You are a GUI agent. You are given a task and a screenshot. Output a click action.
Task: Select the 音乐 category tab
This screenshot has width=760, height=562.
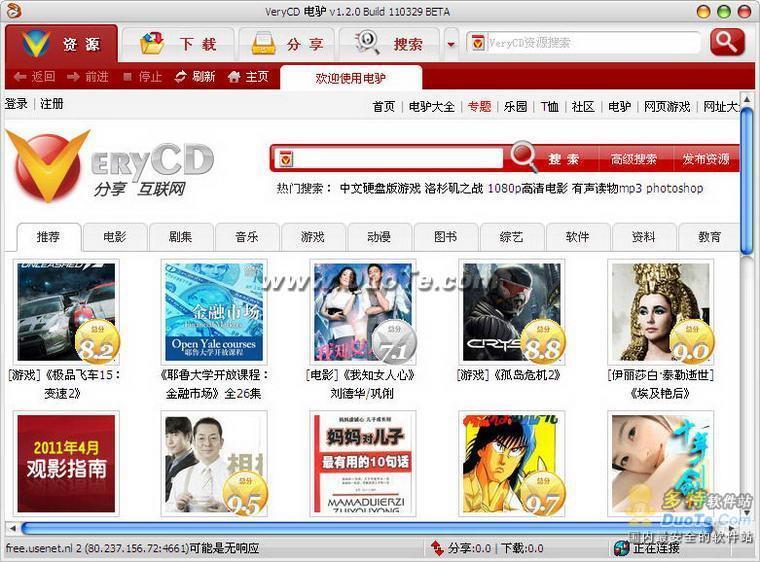[x=247, y=237]
